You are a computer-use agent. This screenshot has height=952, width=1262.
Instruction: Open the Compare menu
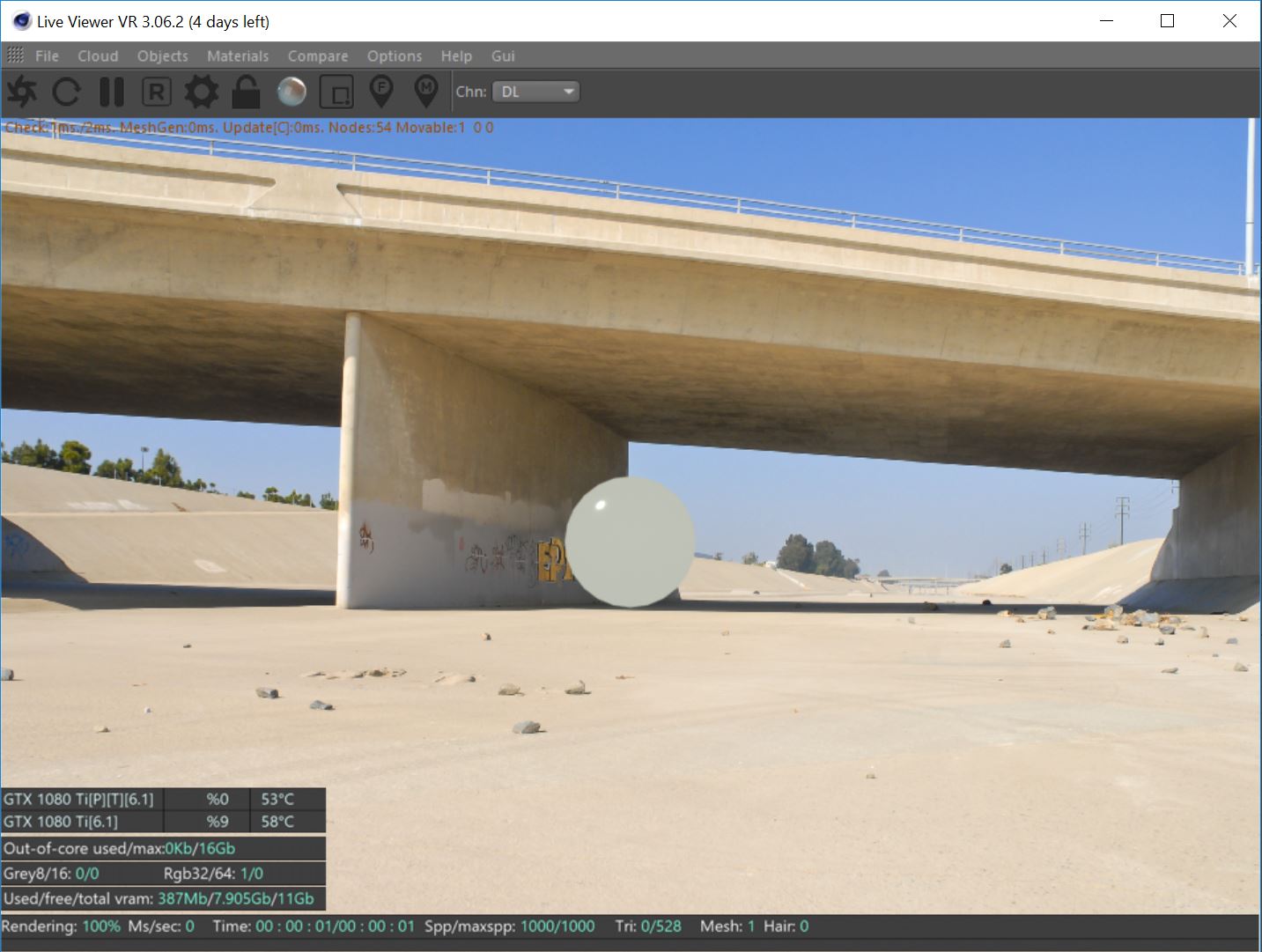click(x=318, y=55)
